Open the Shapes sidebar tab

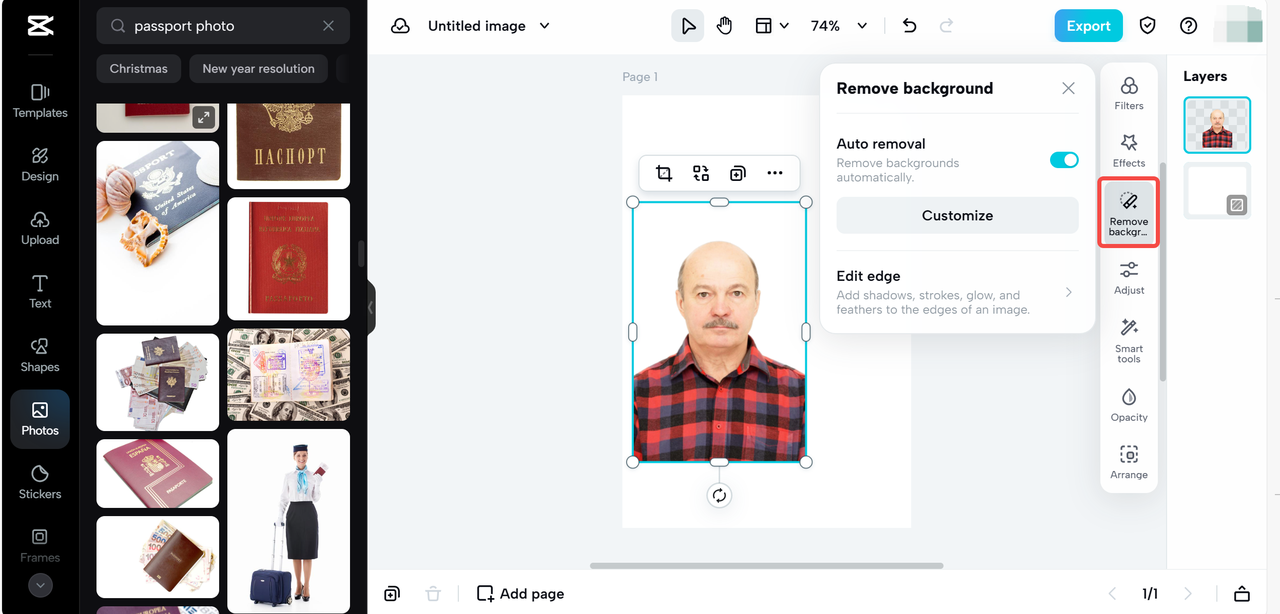pos(40,355)
